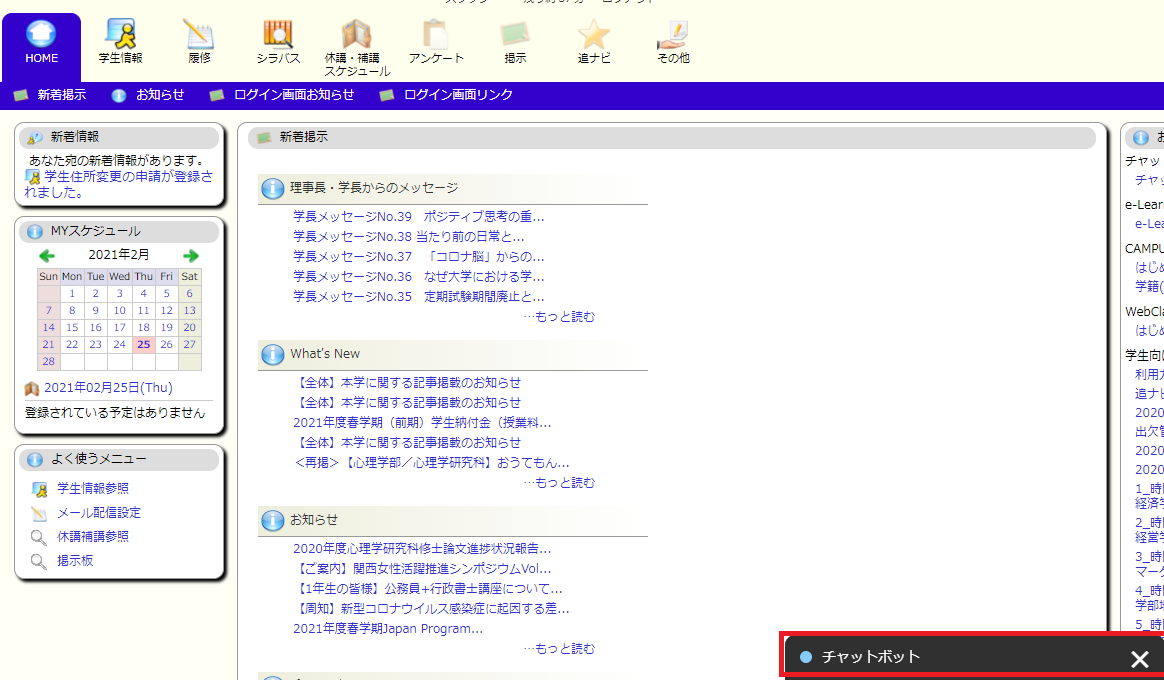Click the よく使うメニュー header info icon

tap(35, 460)
